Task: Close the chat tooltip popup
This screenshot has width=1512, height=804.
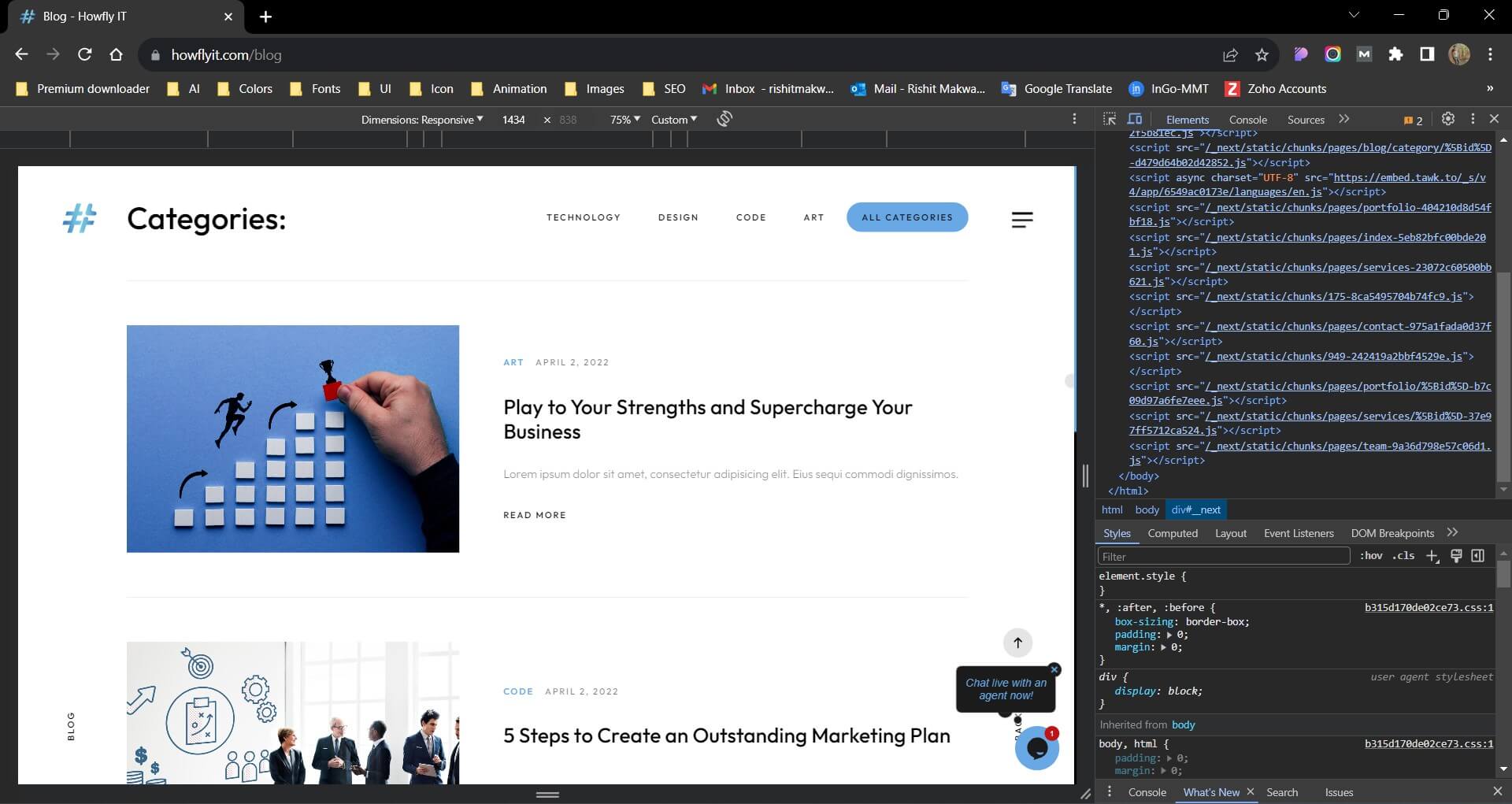Action: tap(1054, 669)
